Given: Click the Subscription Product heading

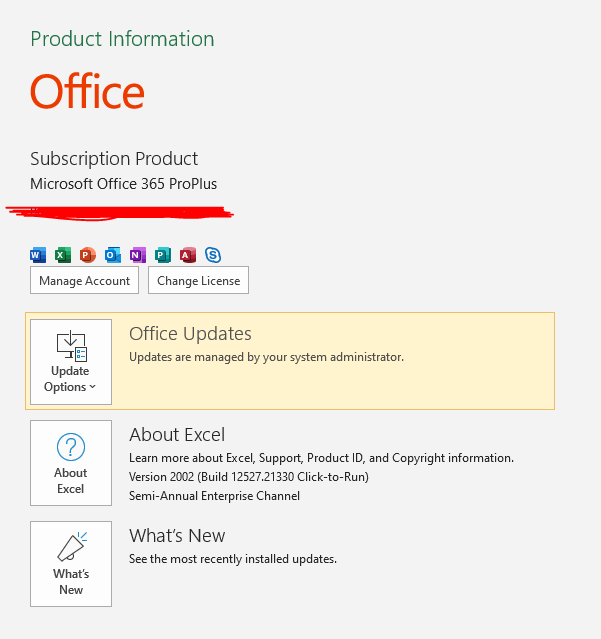Looking at the screenshot, I should pyautogui.click(x=114, y=159).
